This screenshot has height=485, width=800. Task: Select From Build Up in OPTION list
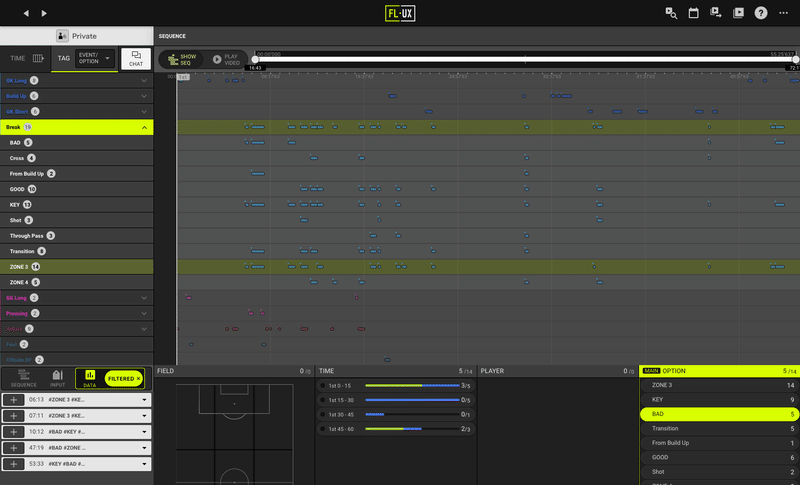(x=720, y=443)
